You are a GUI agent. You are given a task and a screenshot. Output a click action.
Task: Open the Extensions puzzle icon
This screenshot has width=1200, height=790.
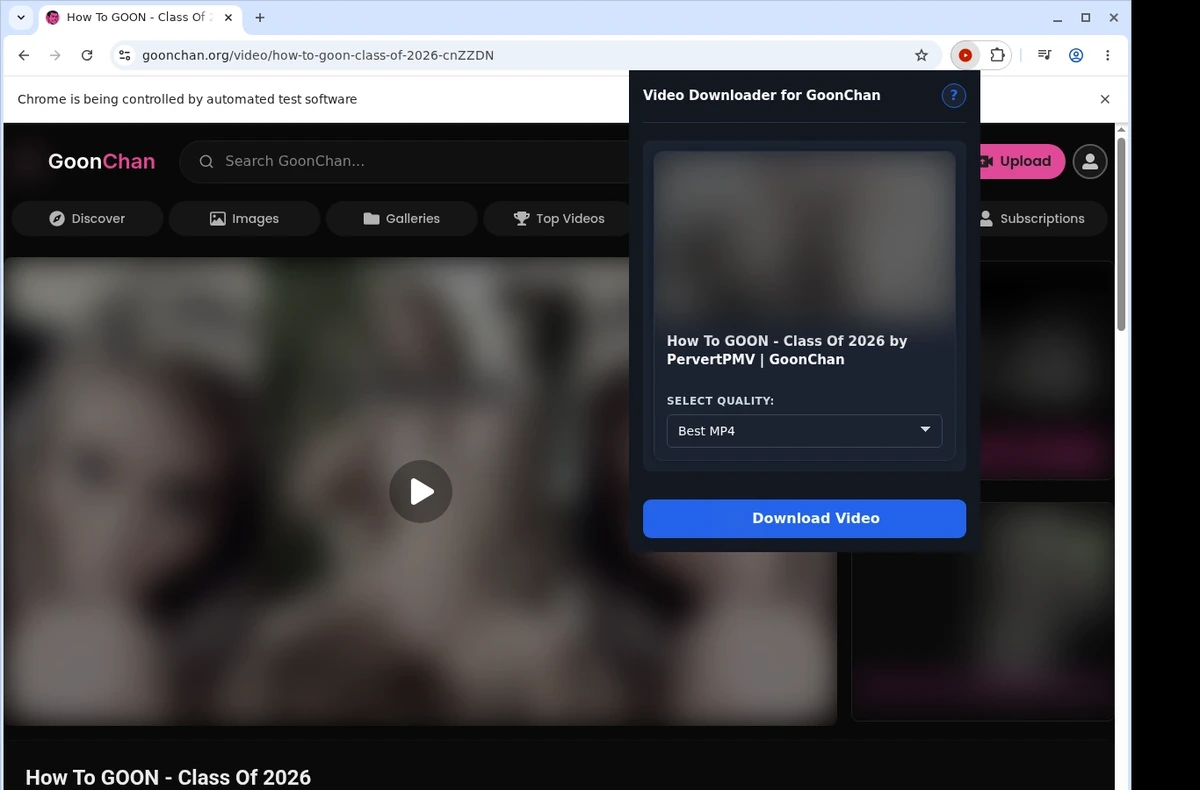point(997,55)
